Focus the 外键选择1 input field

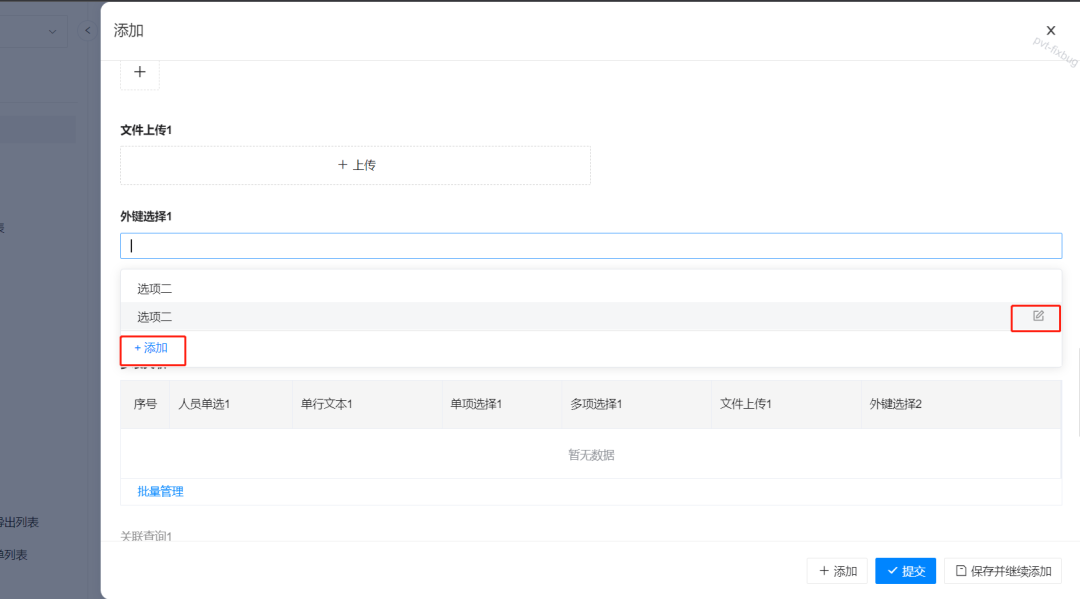[x=591, y=246]
